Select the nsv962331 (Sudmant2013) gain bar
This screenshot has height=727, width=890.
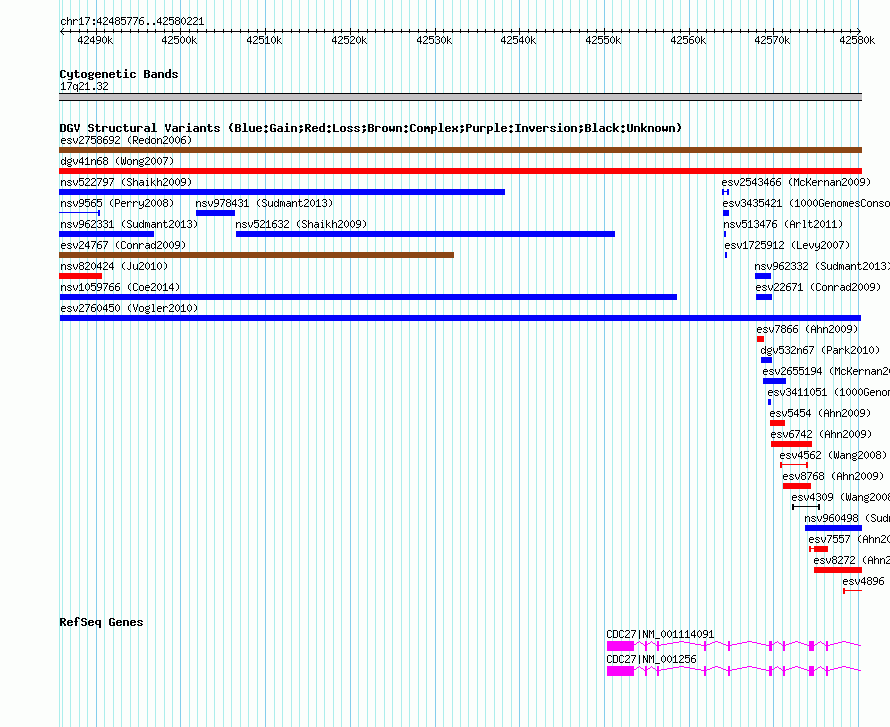[107, 234]
